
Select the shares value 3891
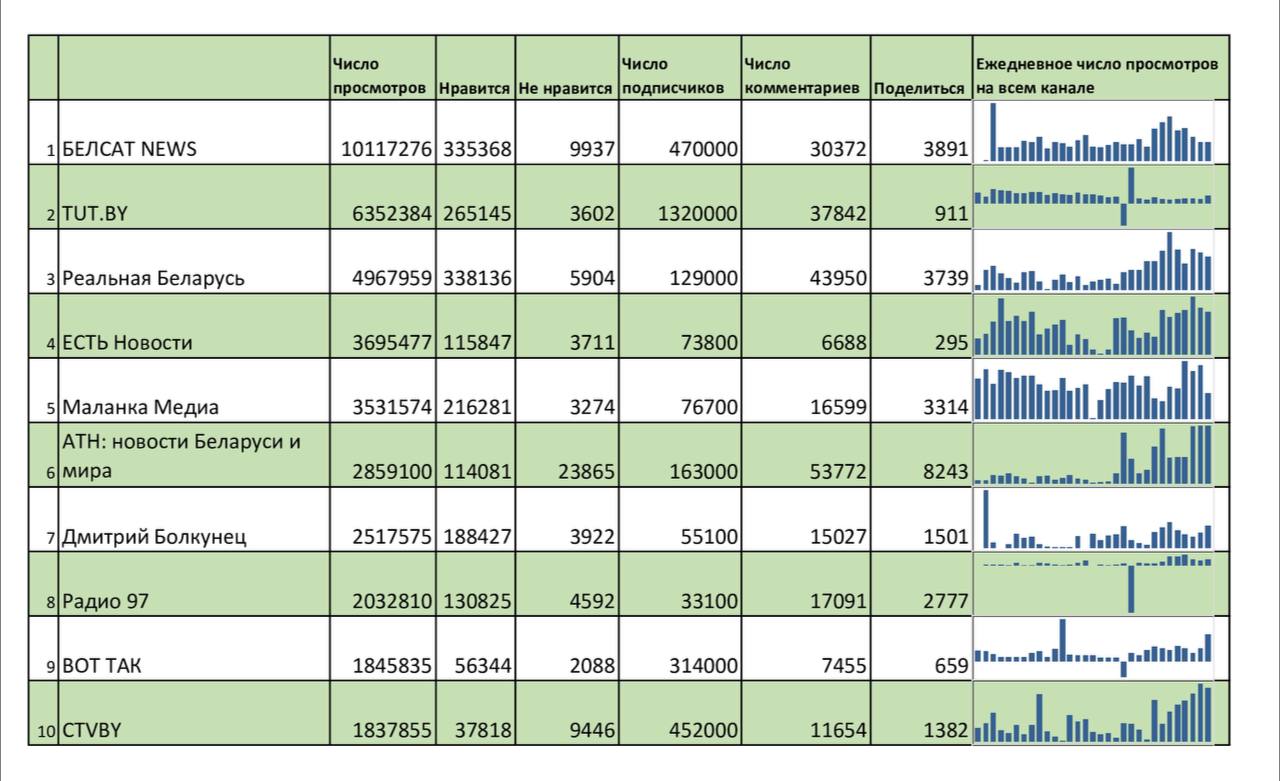(x=946, y=150)
